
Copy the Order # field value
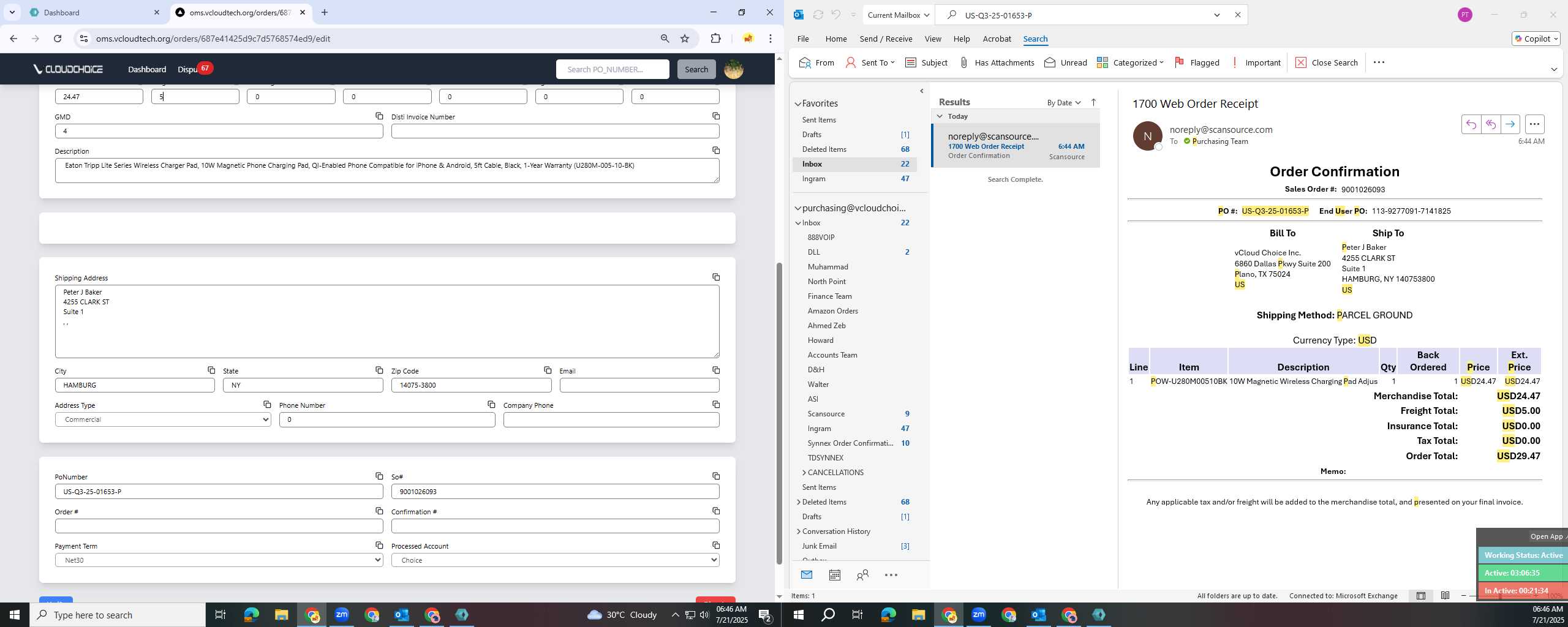click(x=379, y=511)
